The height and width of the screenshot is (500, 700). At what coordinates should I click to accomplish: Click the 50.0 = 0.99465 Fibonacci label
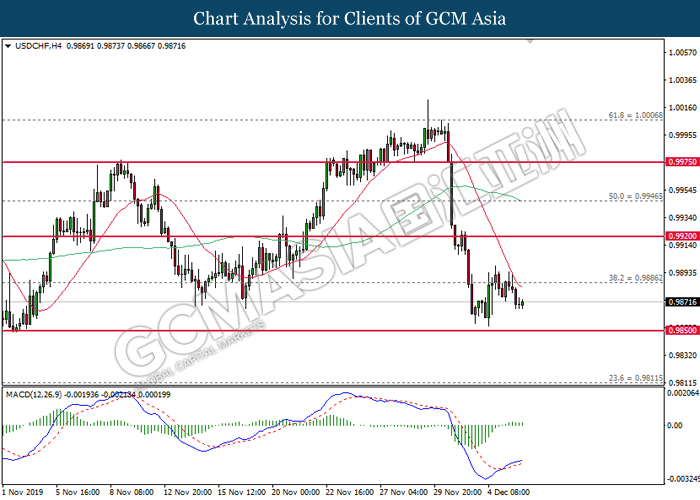636,196
